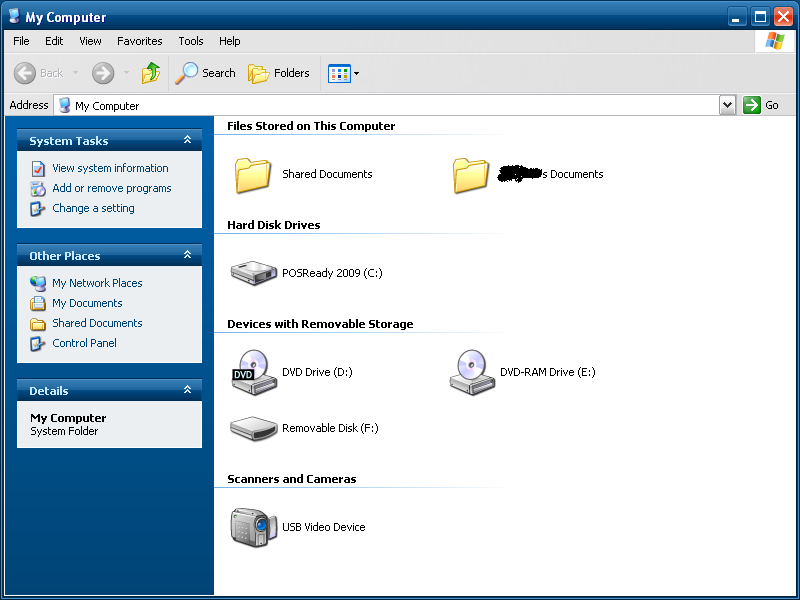Viewport: 800px width, 600px height.
Task: Select the Removable Disk (F:) icon
Action: pyautogui.click(x=253, y=428)
